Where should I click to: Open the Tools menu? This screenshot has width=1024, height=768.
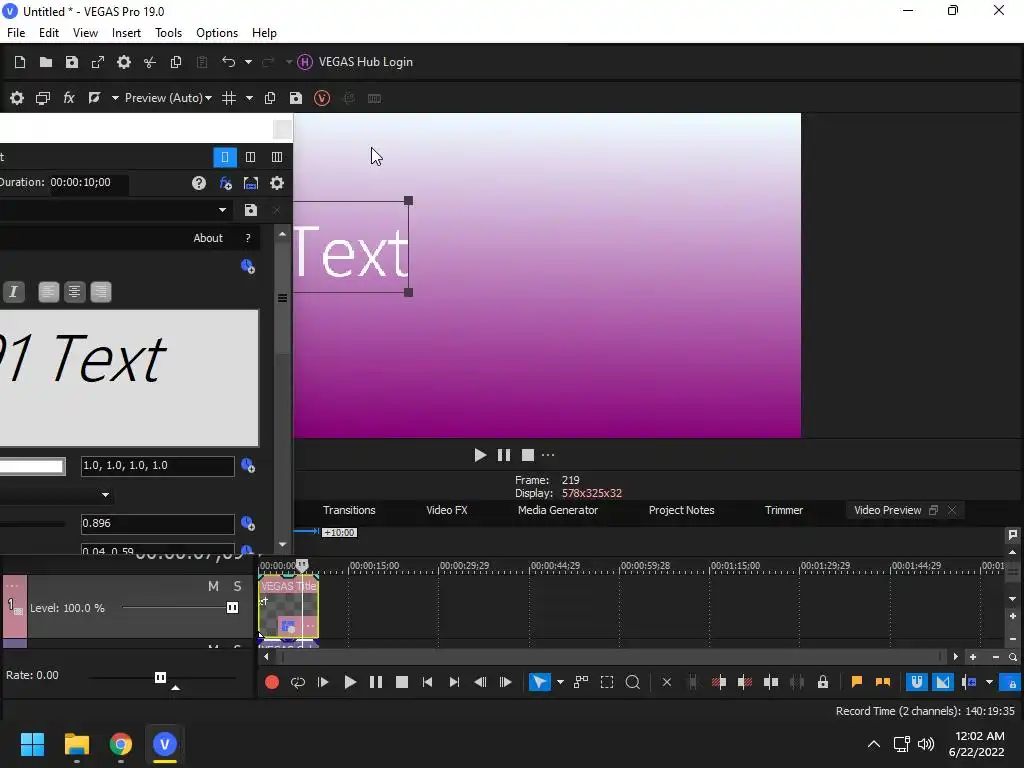tap(168, 33)
